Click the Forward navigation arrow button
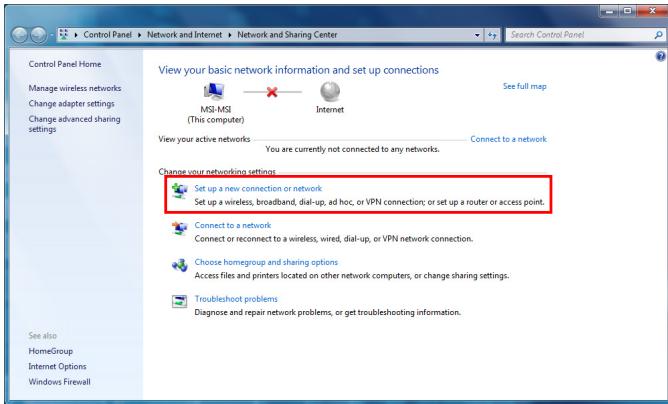668x404 pixels. 38,35
